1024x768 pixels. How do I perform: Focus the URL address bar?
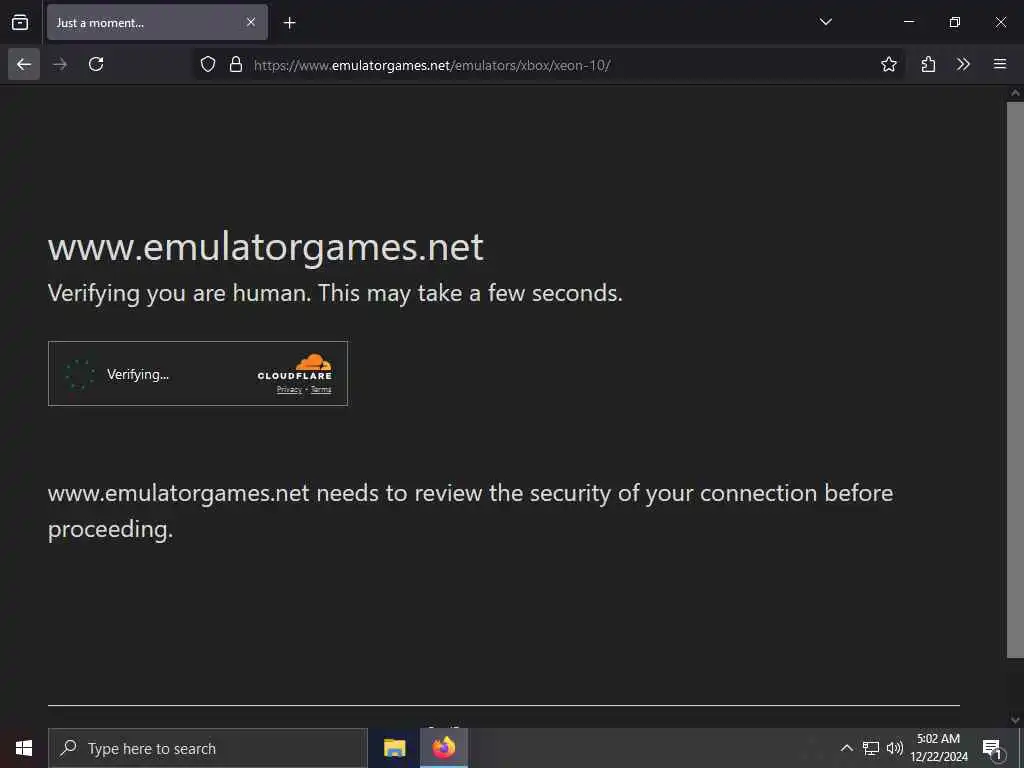click(x=549, y=65)
